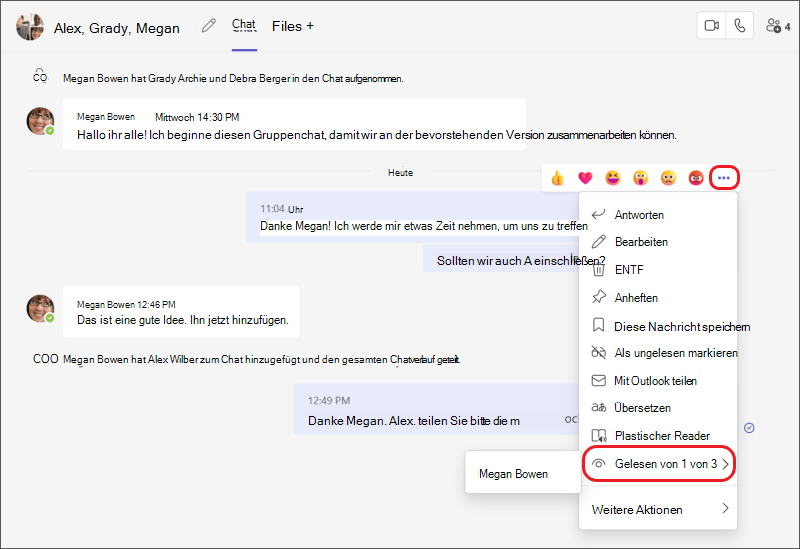Screen dimensions: 800x549
Task: React with the heart emoji
Action: 585,178
